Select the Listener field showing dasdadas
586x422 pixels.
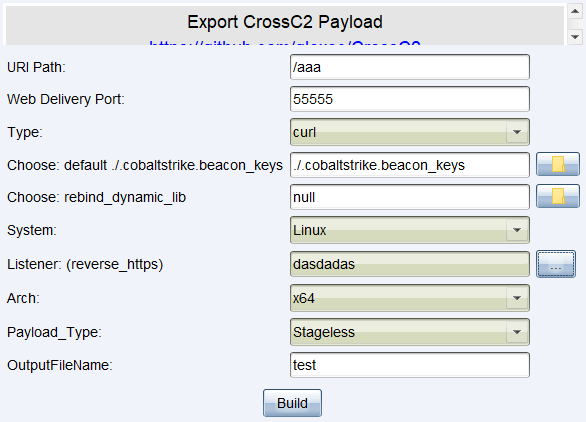point(410,264)
